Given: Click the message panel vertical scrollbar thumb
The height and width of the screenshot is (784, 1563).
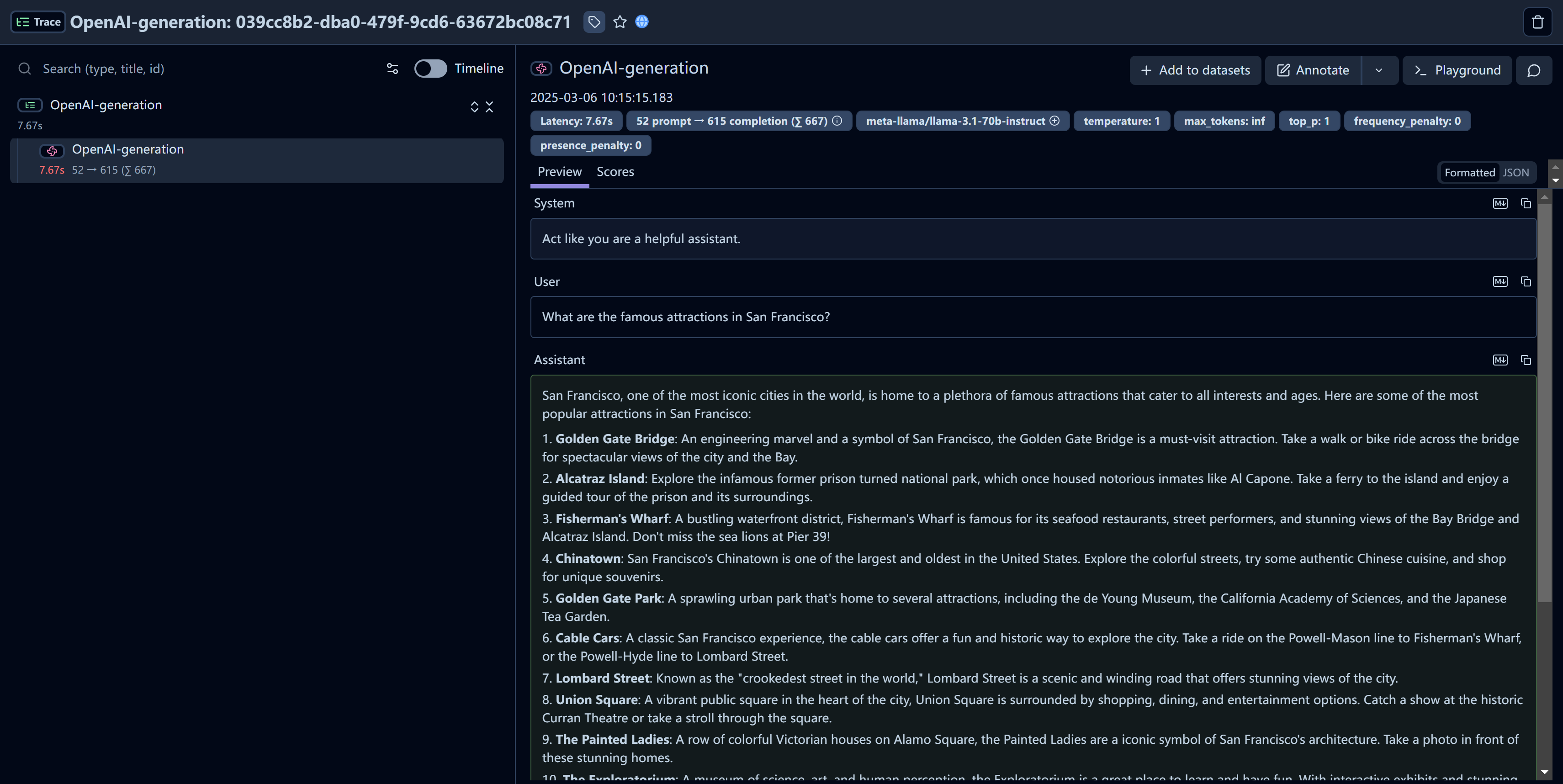Looking at the screenshot, I should [x=1544, y=403].
